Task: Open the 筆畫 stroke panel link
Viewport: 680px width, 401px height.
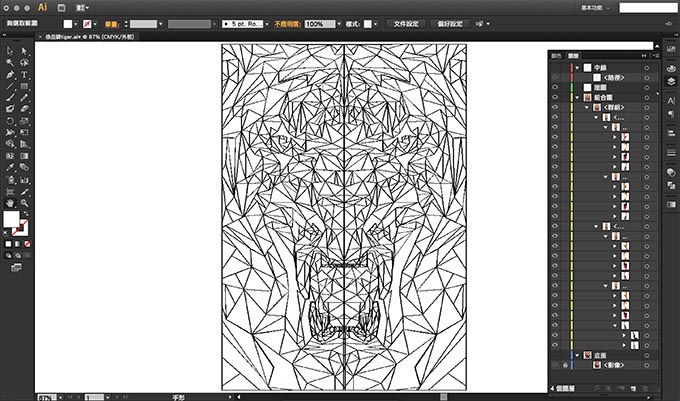Action: coord(111,24)
